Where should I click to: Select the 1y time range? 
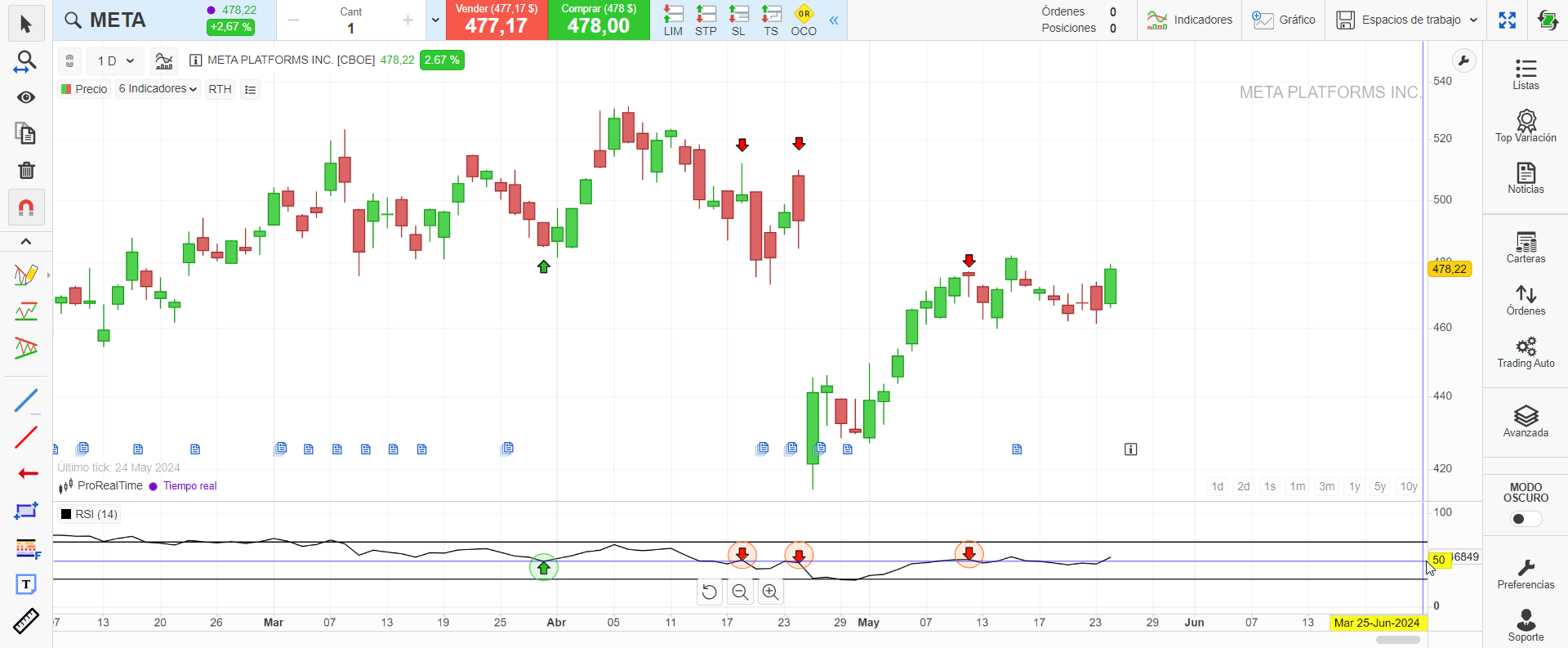tap(1354, 486)
